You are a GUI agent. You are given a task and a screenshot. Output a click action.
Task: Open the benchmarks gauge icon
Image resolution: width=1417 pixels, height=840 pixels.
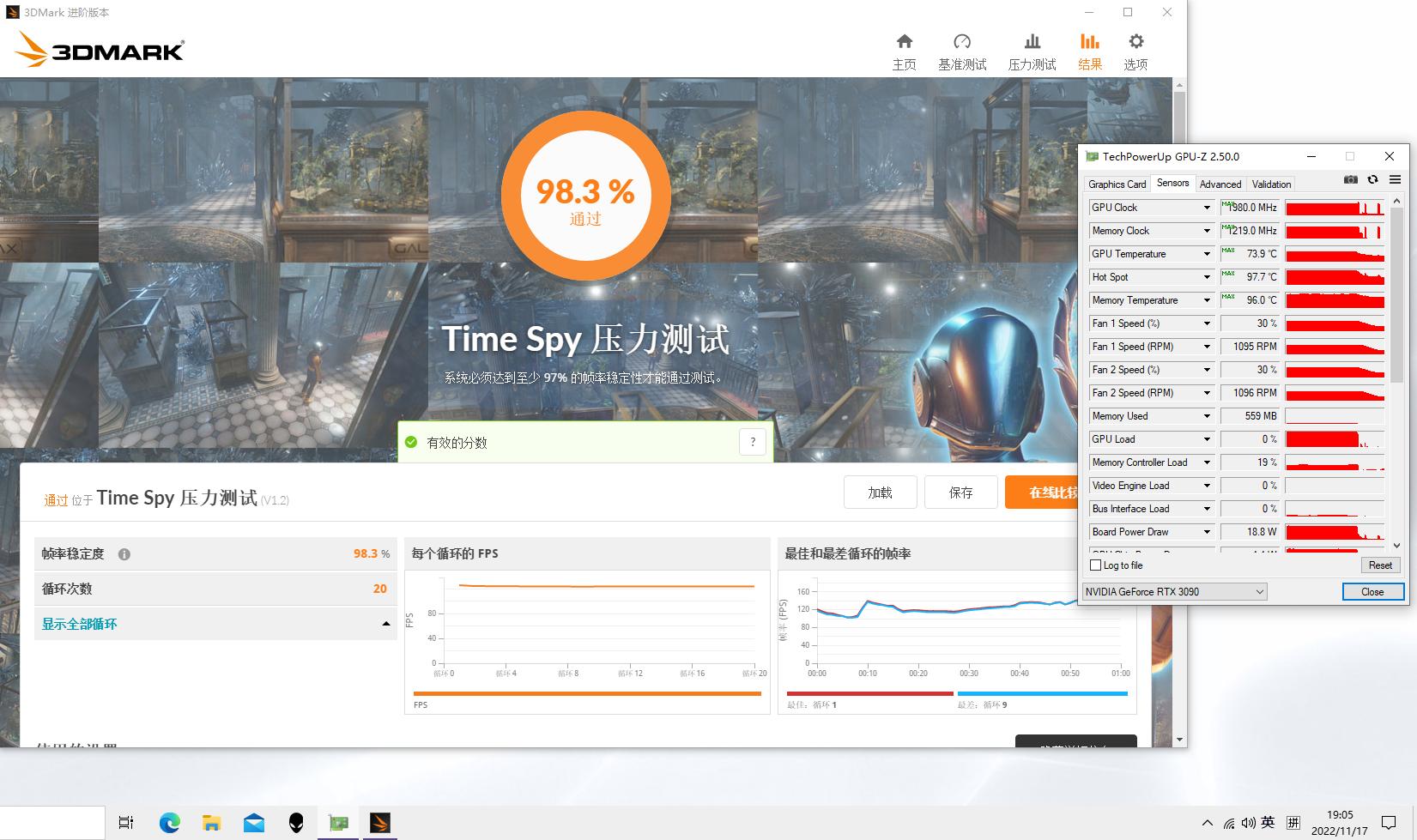point(962,41)
